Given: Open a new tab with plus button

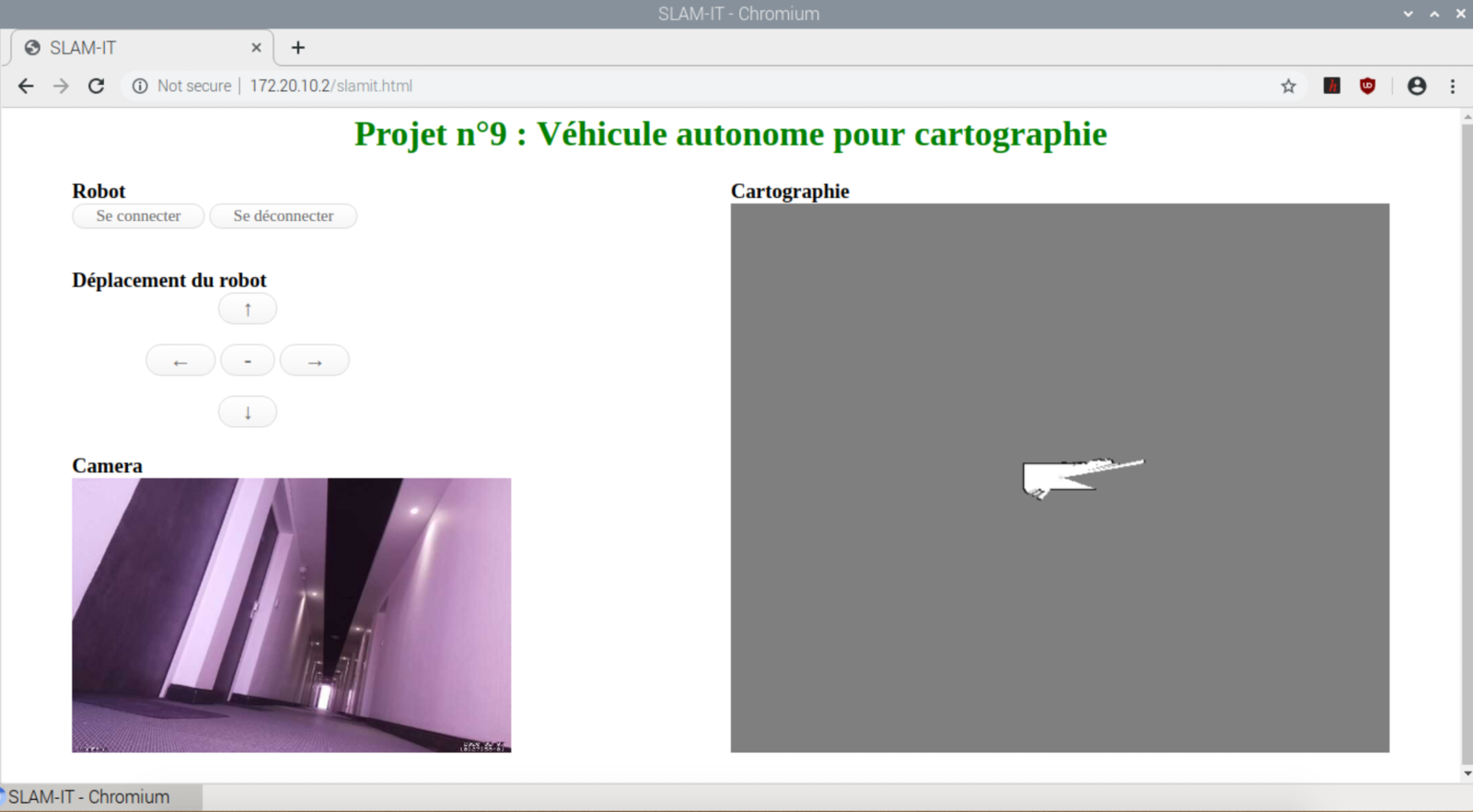Looking at the screenshot, I should [x=297, y=48].
